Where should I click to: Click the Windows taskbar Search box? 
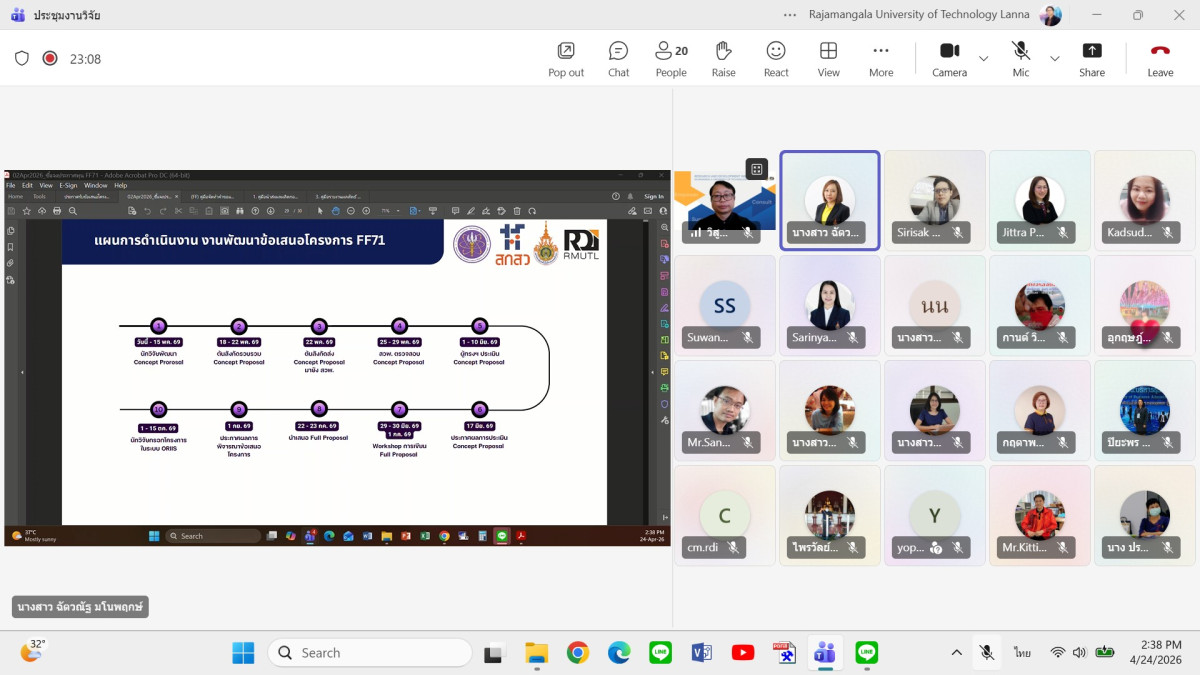(369, 653)
